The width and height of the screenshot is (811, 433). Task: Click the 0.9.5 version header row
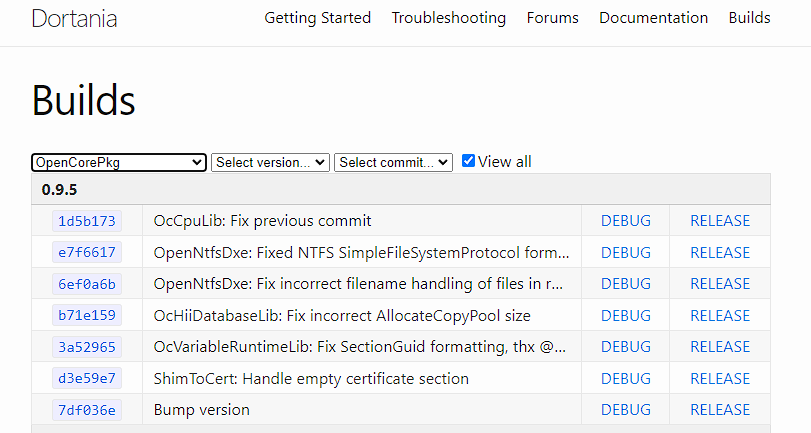tap(400, 189)
